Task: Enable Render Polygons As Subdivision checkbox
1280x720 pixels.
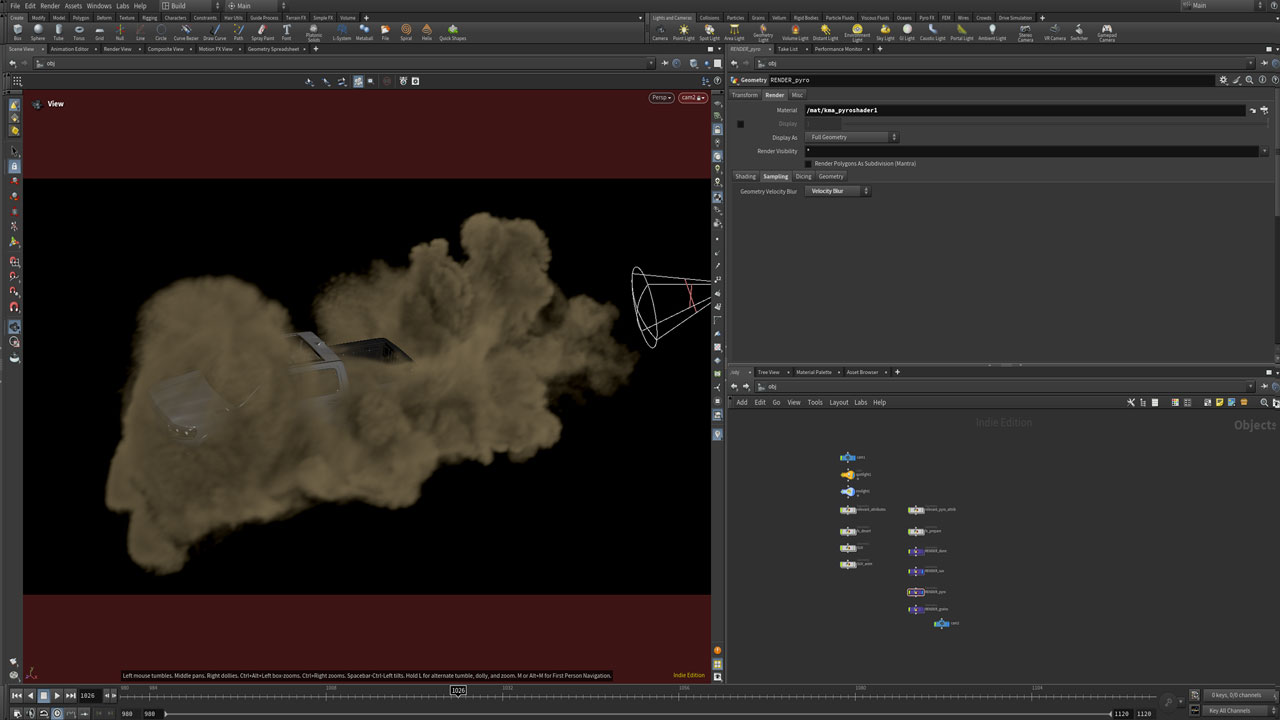Action: point(809,164)
